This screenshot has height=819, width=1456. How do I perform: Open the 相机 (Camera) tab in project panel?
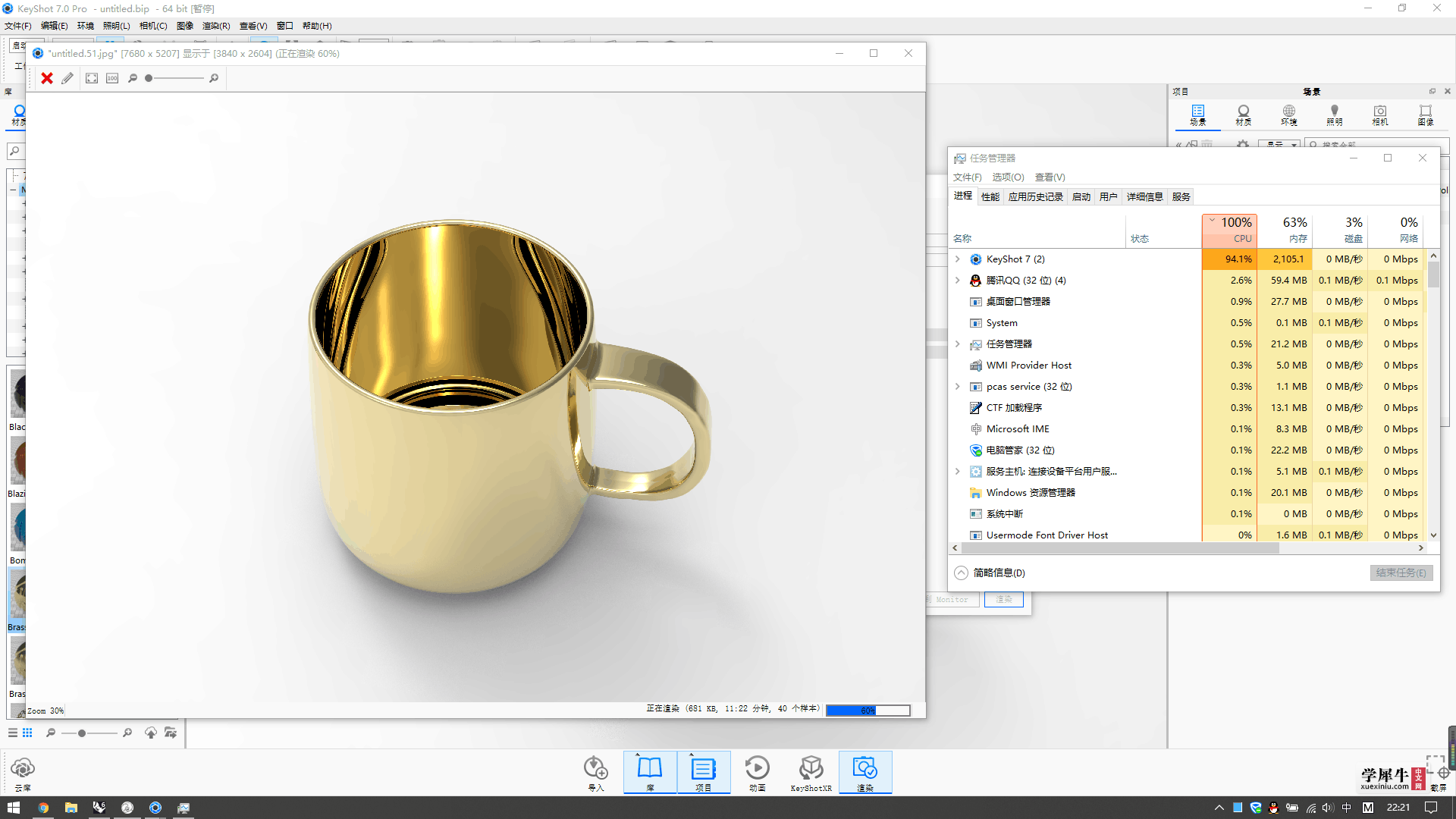tap(1380, 115)
